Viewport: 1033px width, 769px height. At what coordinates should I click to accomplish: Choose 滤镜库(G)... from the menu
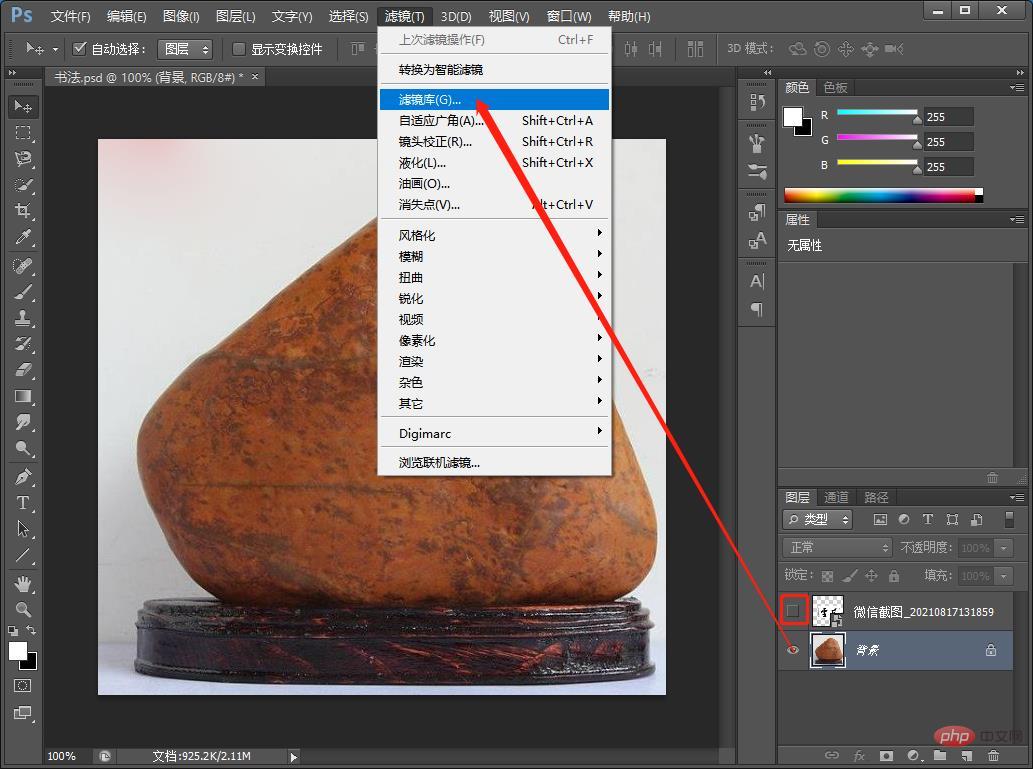coord(494,100)
